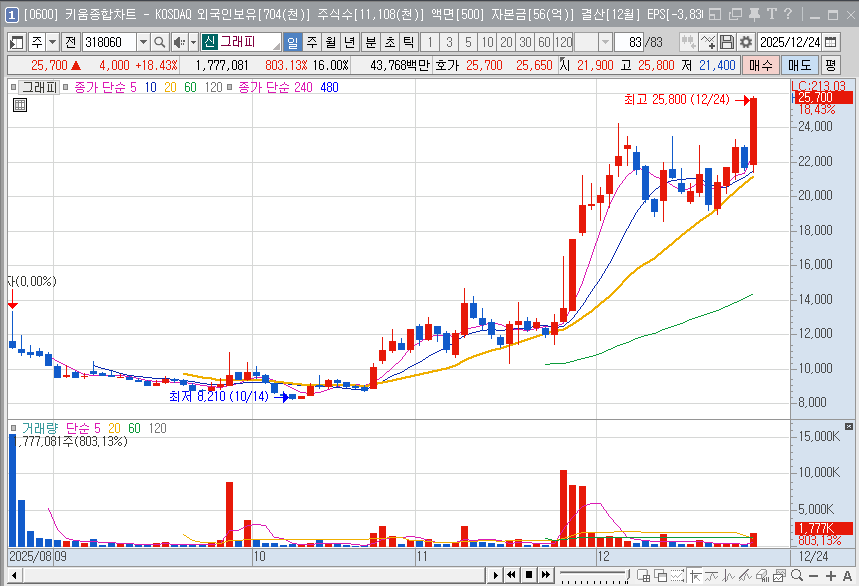This screenshot has height=586, width=859.
Task: Click the speaker sound alert icon
Action: [x=179, y=42]
